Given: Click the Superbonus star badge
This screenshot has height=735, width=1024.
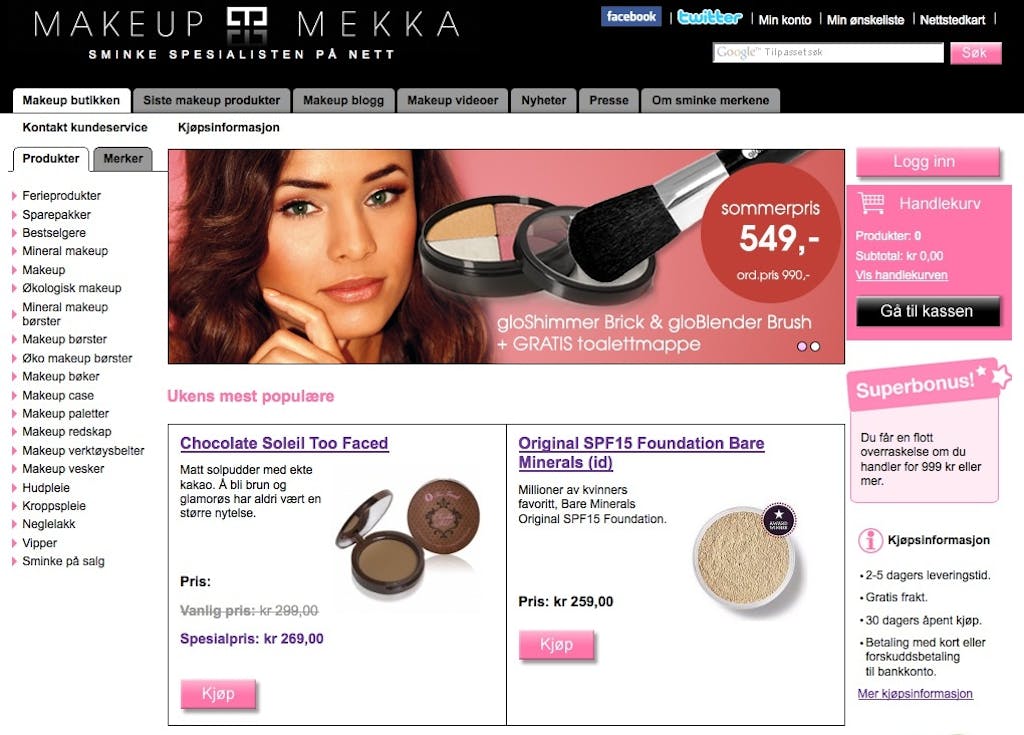Looking at the screenshot, I should (x=1000, y=376).
